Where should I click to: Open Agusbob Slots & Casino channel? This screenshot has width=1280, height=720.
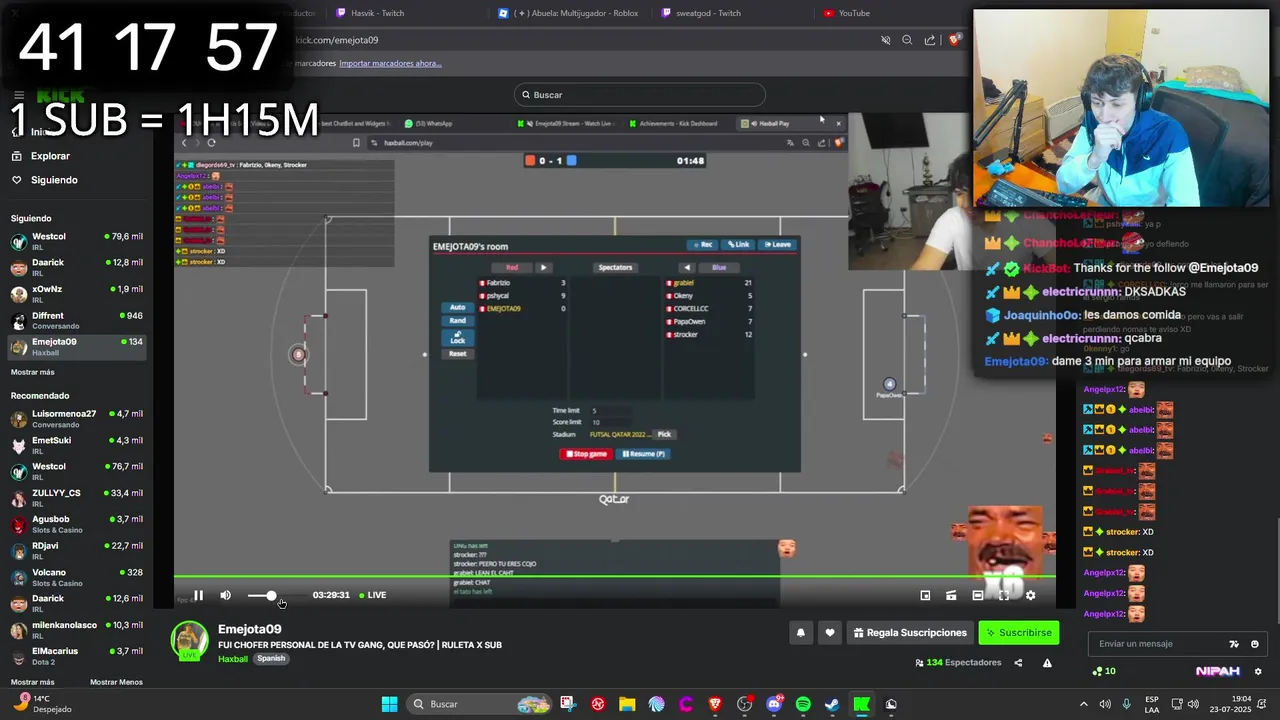point(76,524)
